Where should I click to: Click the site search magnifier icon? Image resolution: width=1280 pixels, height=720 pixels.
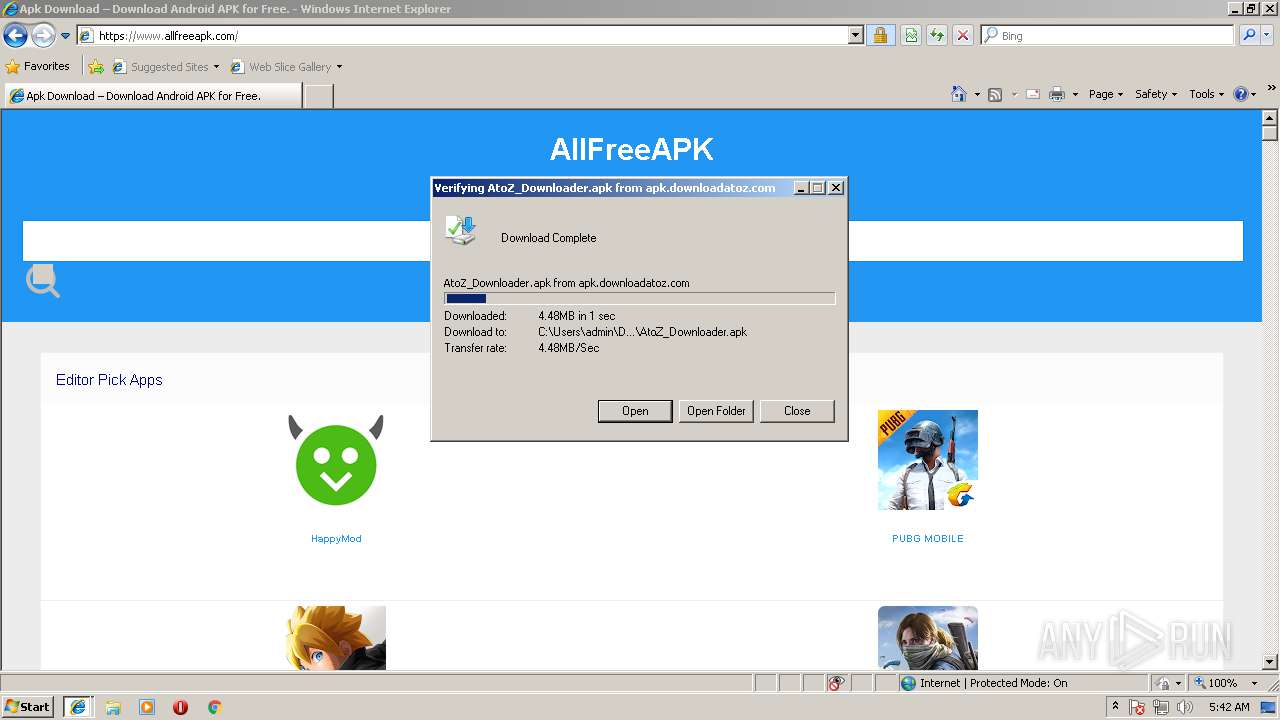(43, 281)
